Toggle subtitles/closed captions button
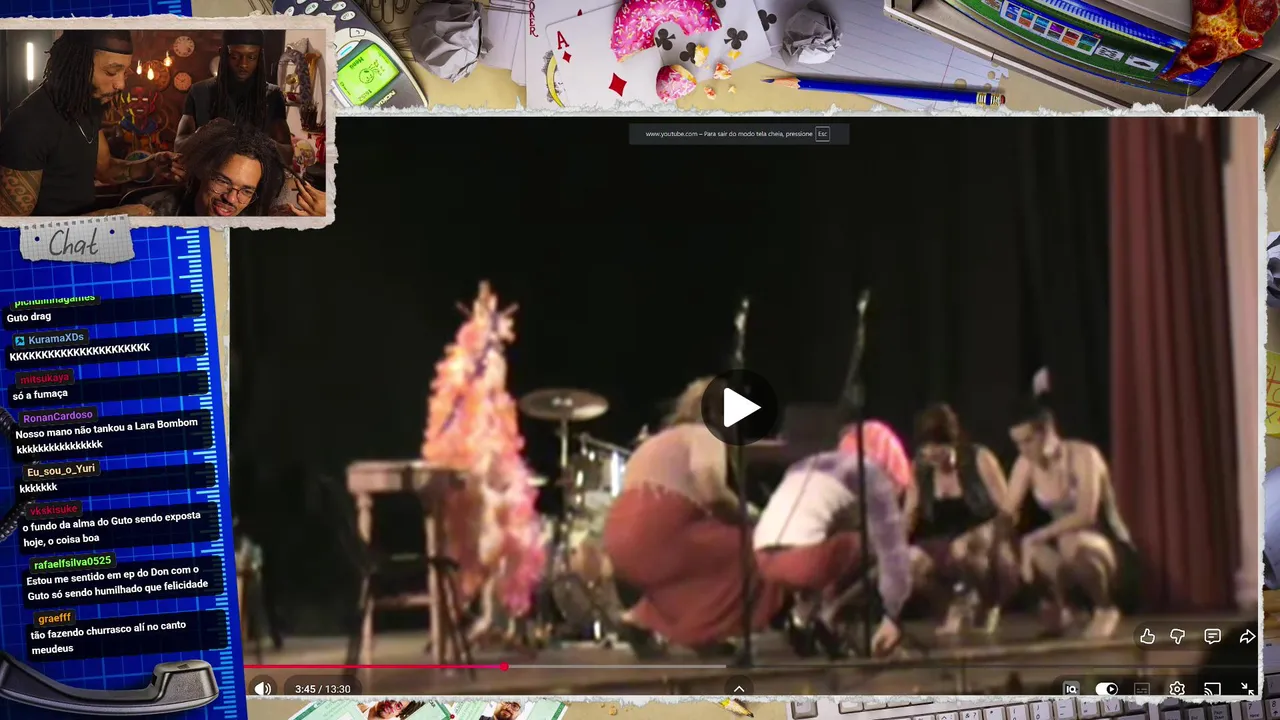Screen dimensions: 1280x720 (1142, 689)
